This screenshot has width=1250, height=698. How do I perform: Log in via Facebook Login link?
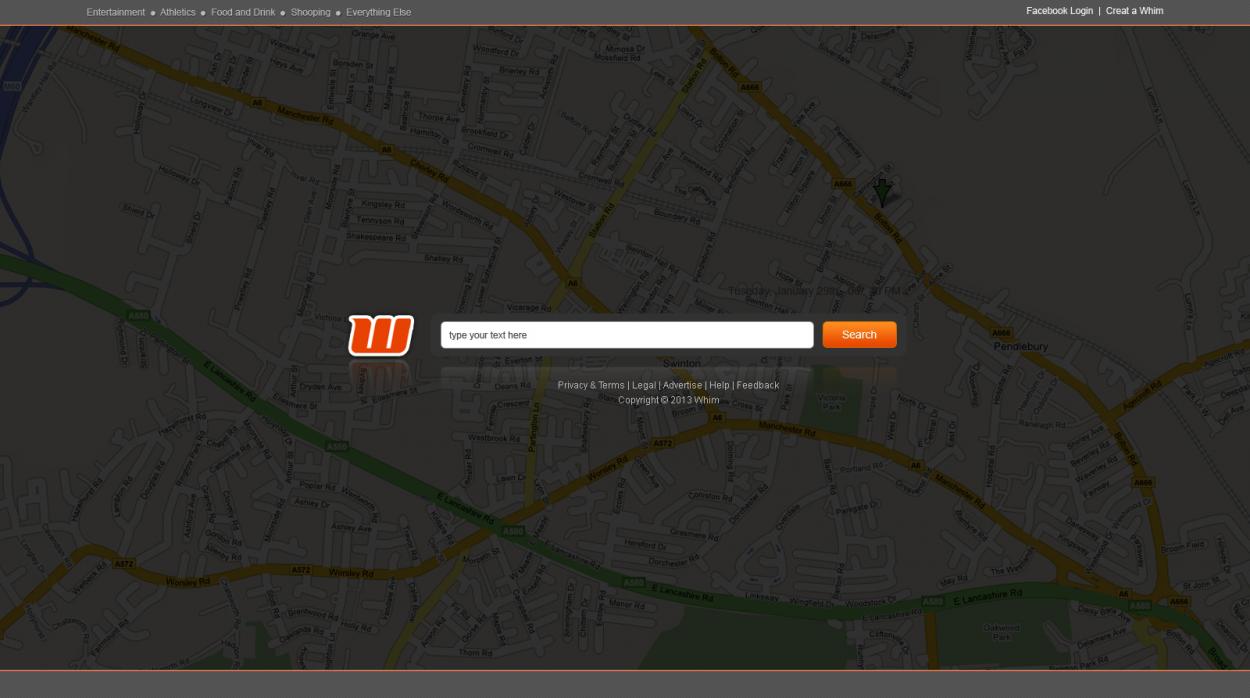[1059, 11]
